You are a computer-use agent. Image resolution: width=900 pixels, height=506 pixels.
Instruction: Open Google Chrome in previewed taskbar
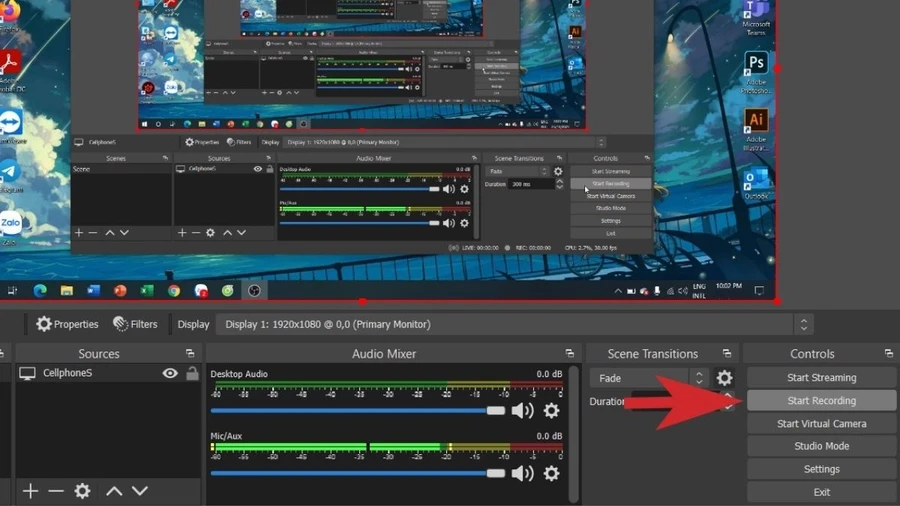(x=174, y=291)
